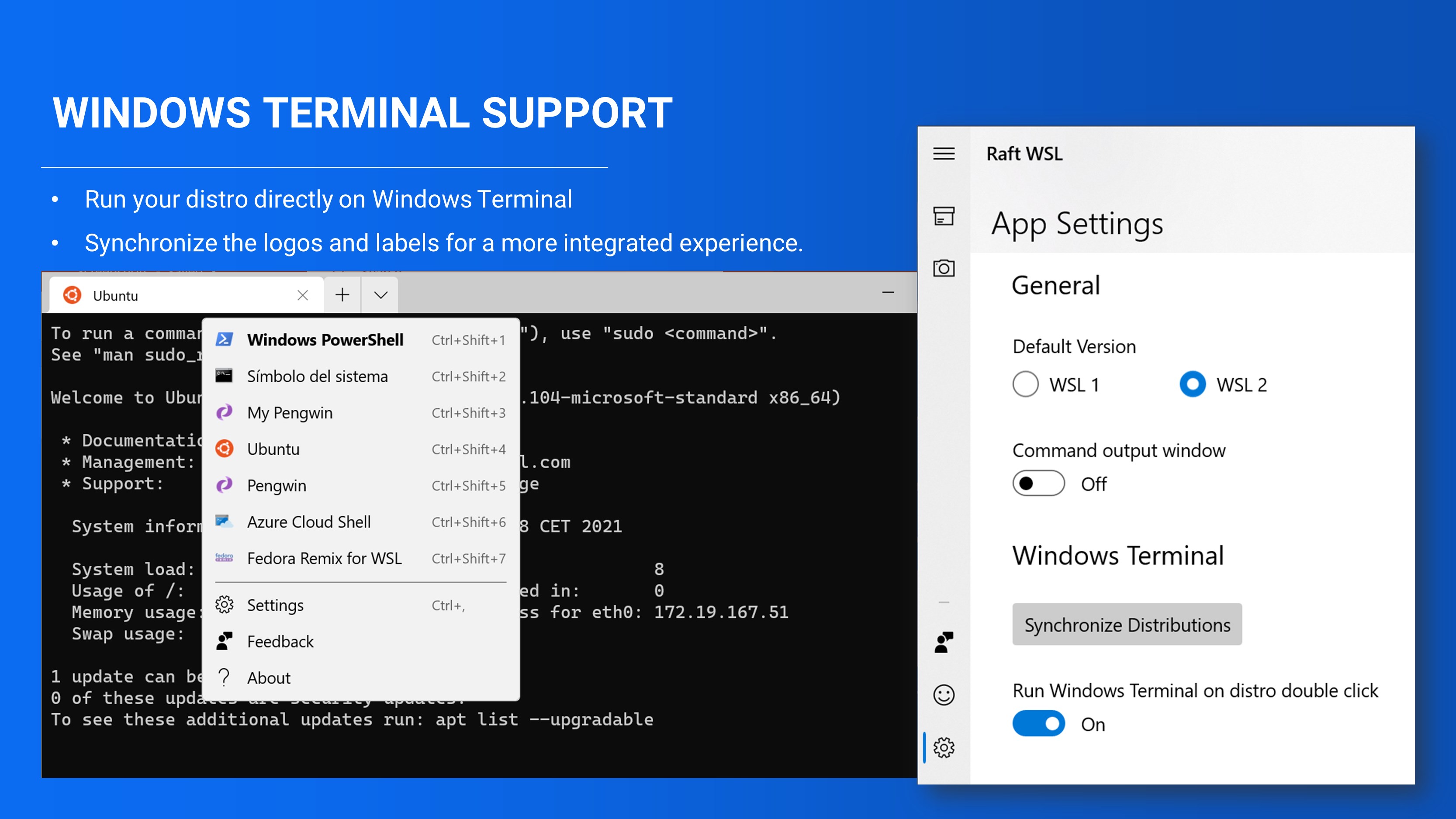The image size is (1456, 819).
Task: Select the WSL 2 radio button
Action: [x=1193, y=384]
